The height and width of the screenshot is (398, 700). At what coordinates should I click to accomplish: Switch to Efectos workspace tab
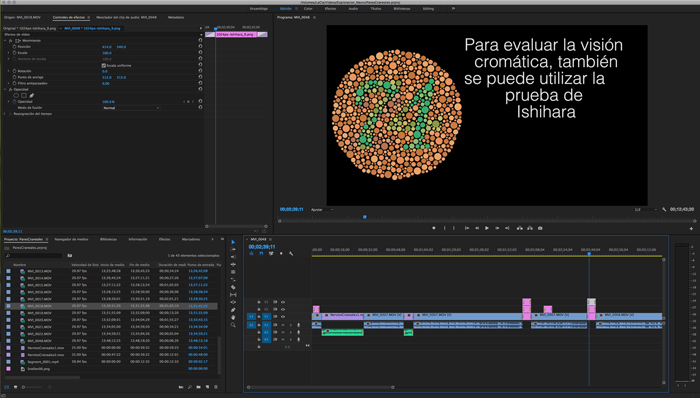[330, 8]
